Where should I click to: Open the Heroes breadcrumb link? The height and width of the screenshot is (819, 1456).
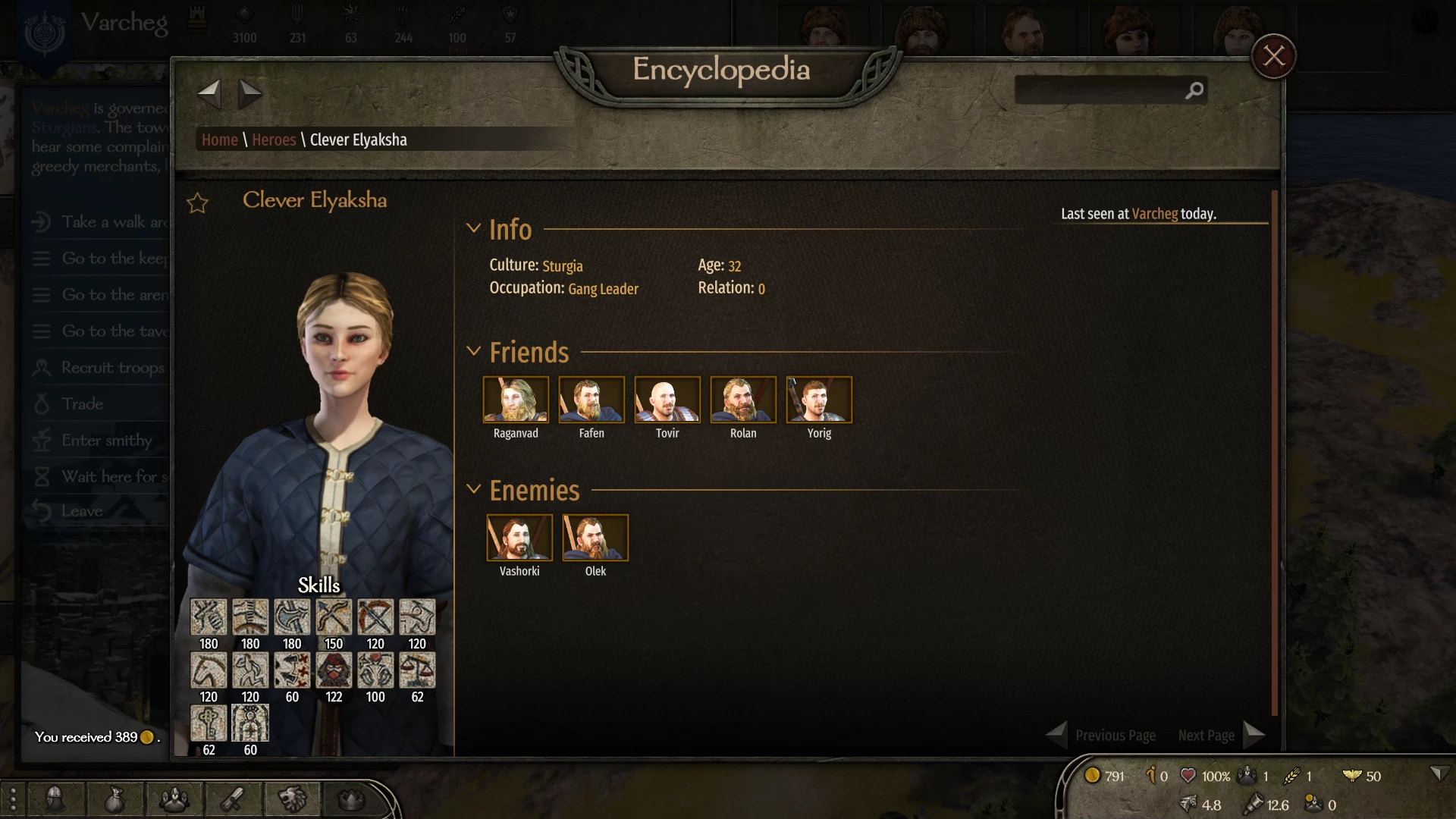[274, 140]
